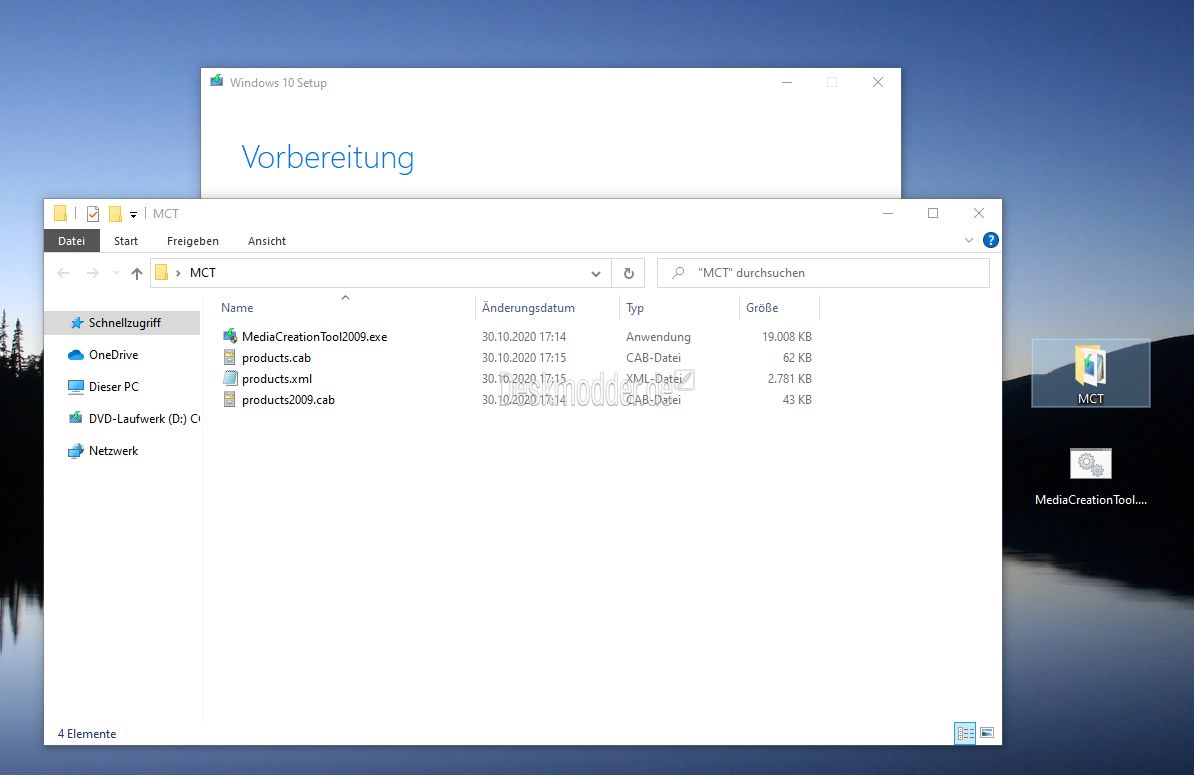Select Dieser PC in navigation pane
Viewport: 1194px width, 775px height.
113,387
